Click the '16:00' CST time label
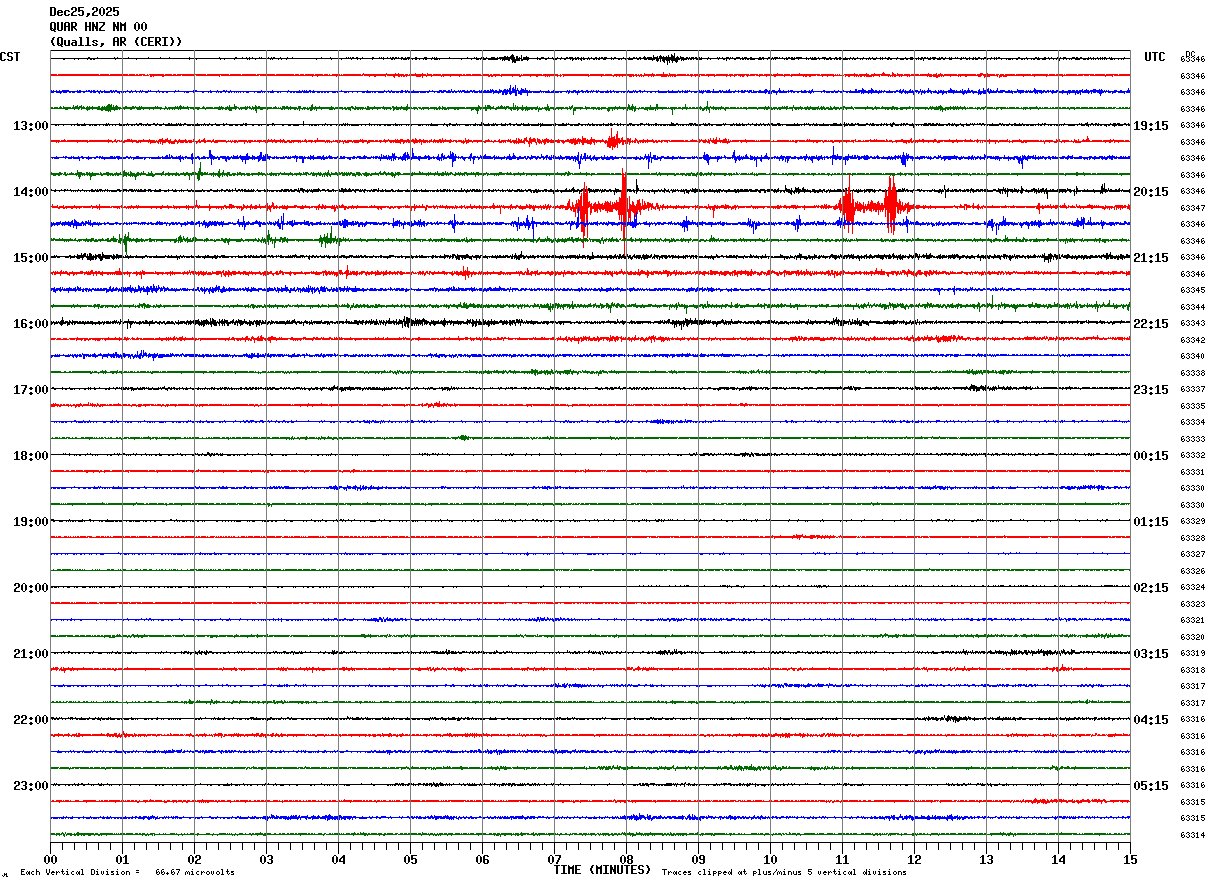1210x886 pixels. (x=30, y=324)
